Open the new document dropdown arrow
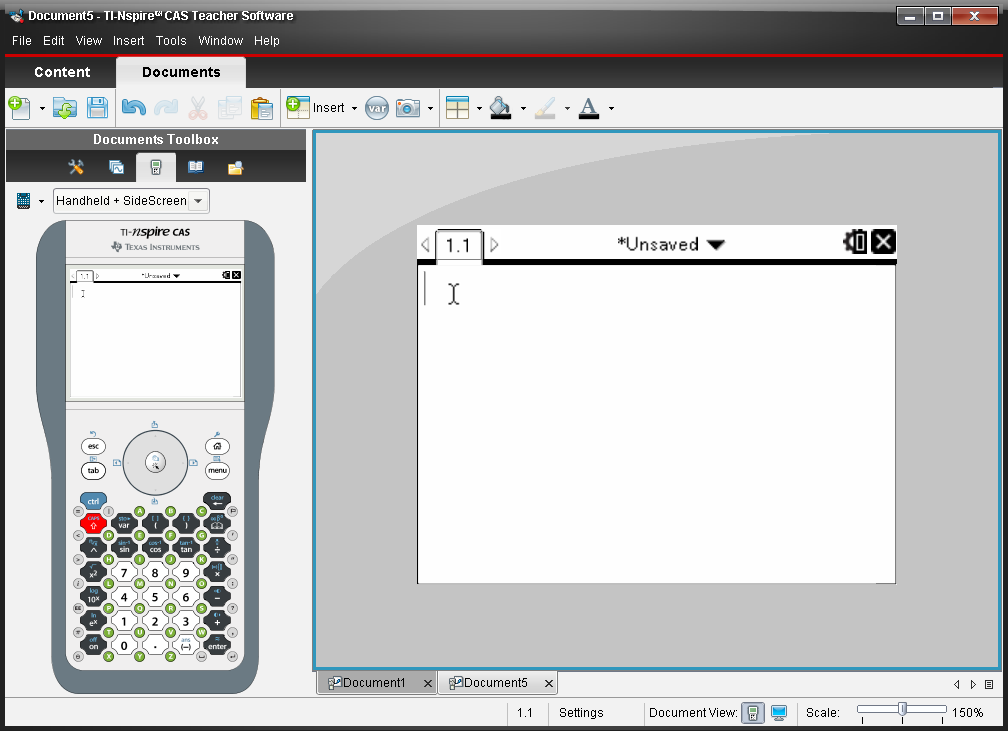Image resolution: width=1008 pixels, height=731 pixels. (x=42, y=109)
